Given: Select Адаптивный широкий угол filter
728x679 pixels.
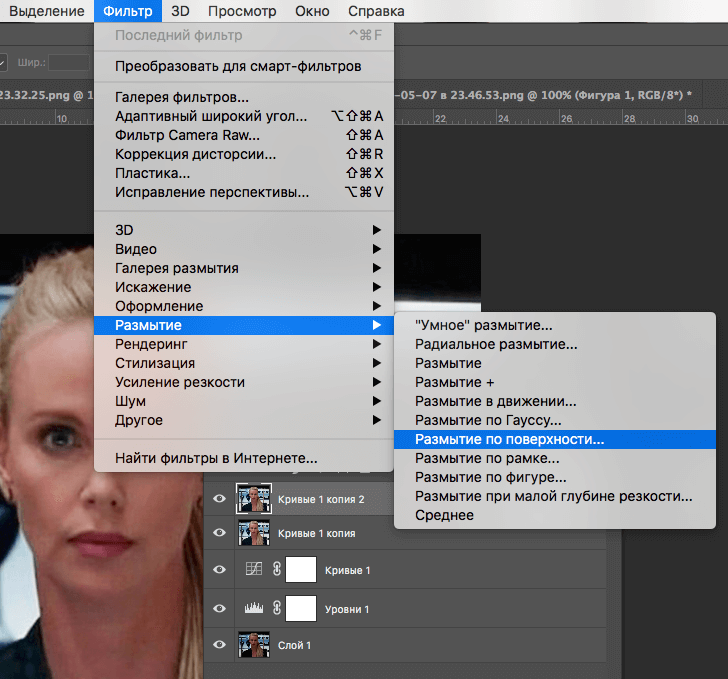Looking at the screenshot, I should pos(244,116).
